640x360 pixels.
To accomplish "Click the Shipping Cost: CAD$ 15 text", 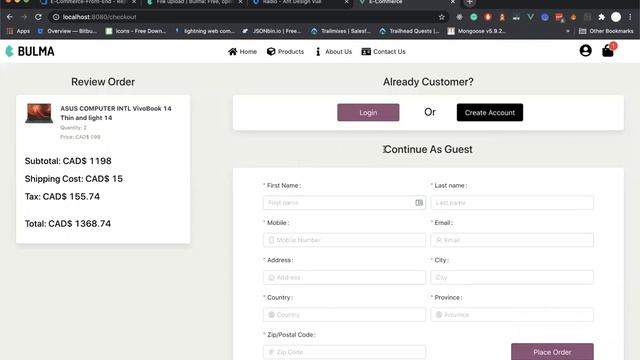I will (73, 179).
